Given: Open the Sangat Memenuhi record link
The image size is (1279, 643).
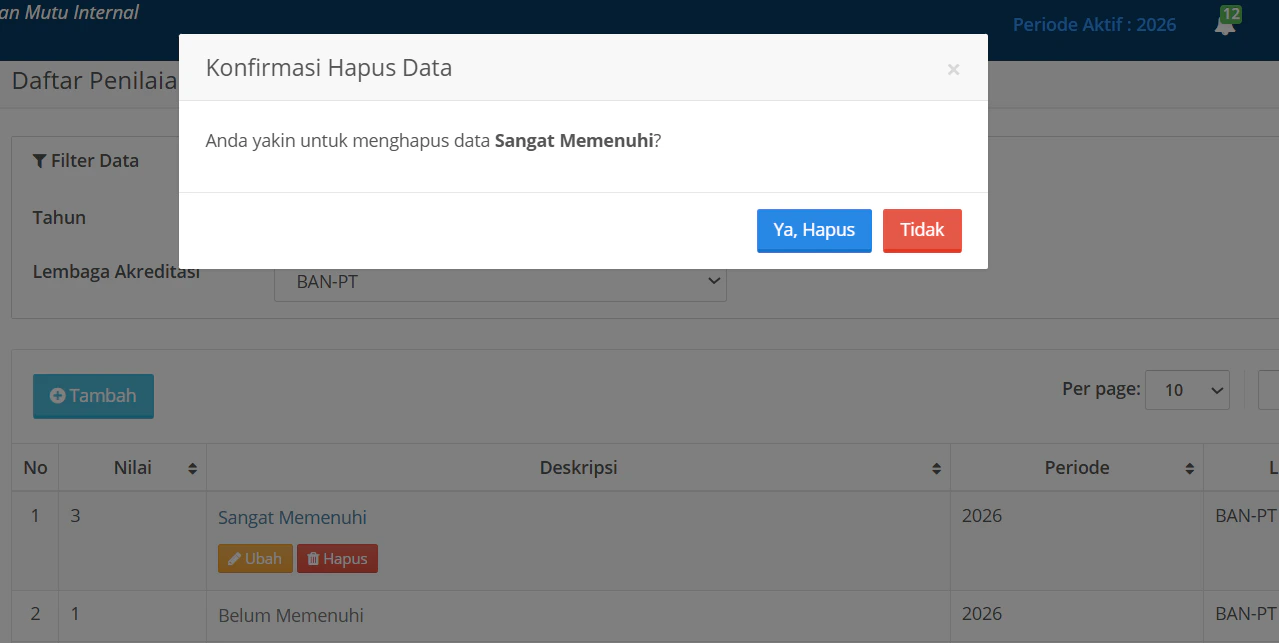Looking at the screenshot, I should pos(292,517).
